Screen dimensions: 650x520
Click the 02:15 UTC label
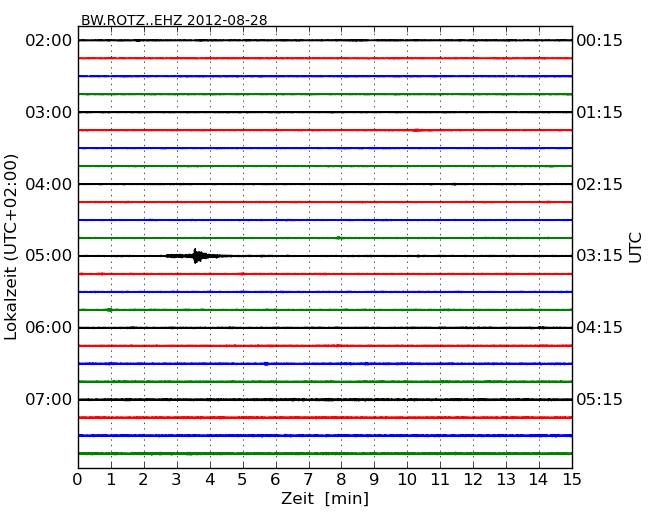(x=599, y=184)
